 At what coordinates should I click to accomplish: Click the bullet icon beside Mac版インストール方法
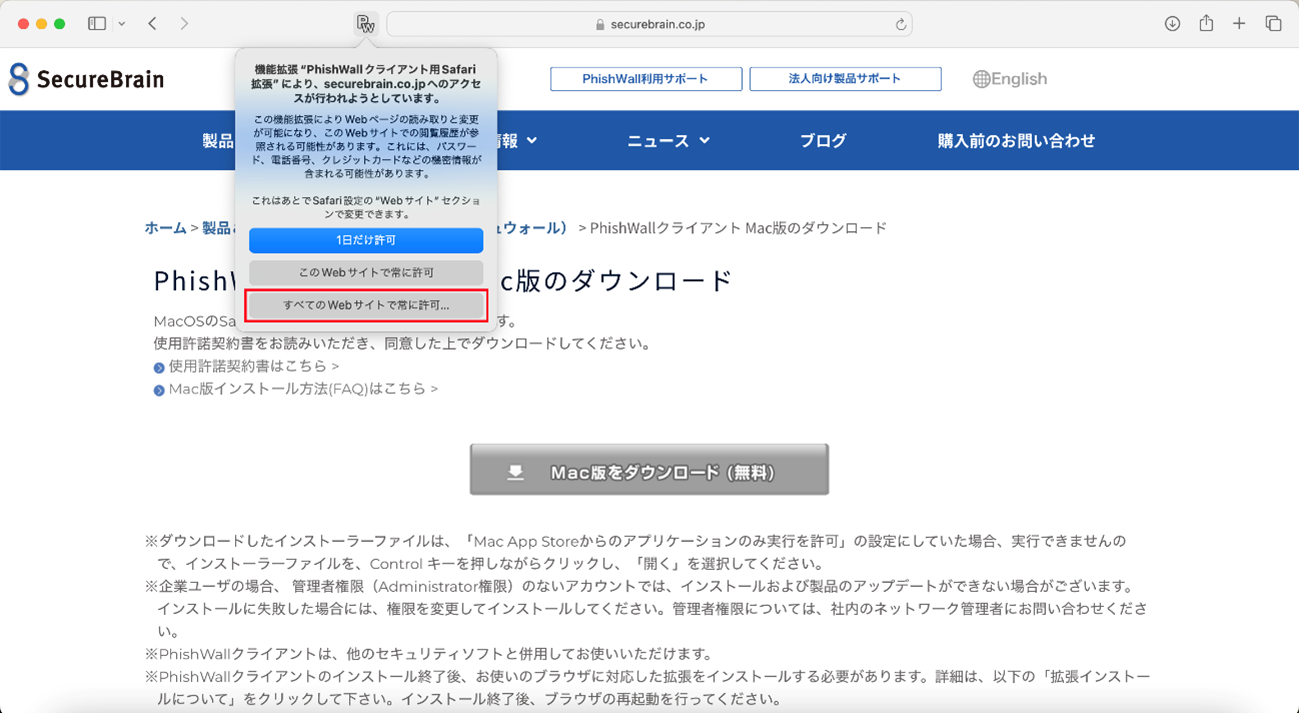tap(159, 390)
